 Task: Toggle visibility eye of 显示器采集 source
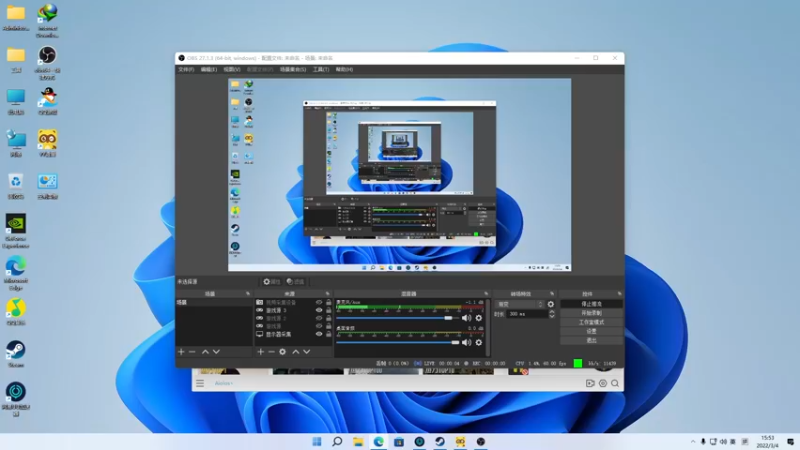coord(319,334)
